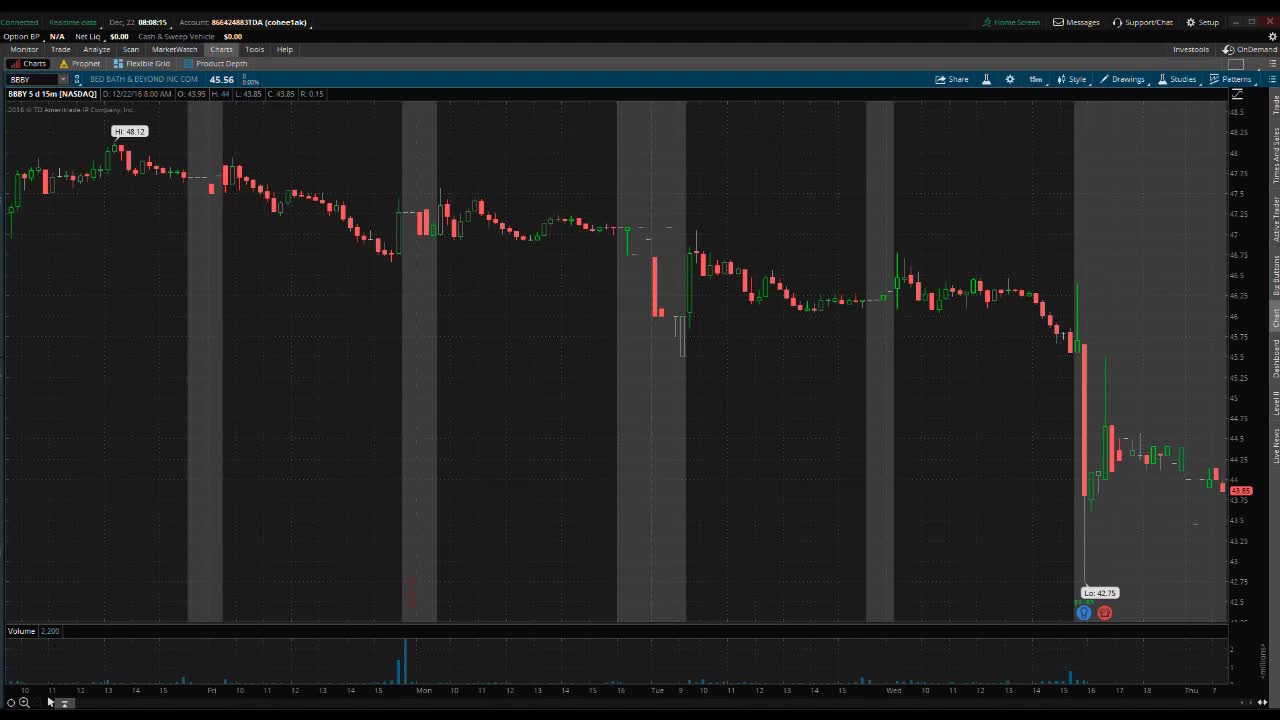This screenshot has width=1280, height=720.
Task: Open the Product Depth sub-tab
Action: pyautogui.click(x=215, y=64)
